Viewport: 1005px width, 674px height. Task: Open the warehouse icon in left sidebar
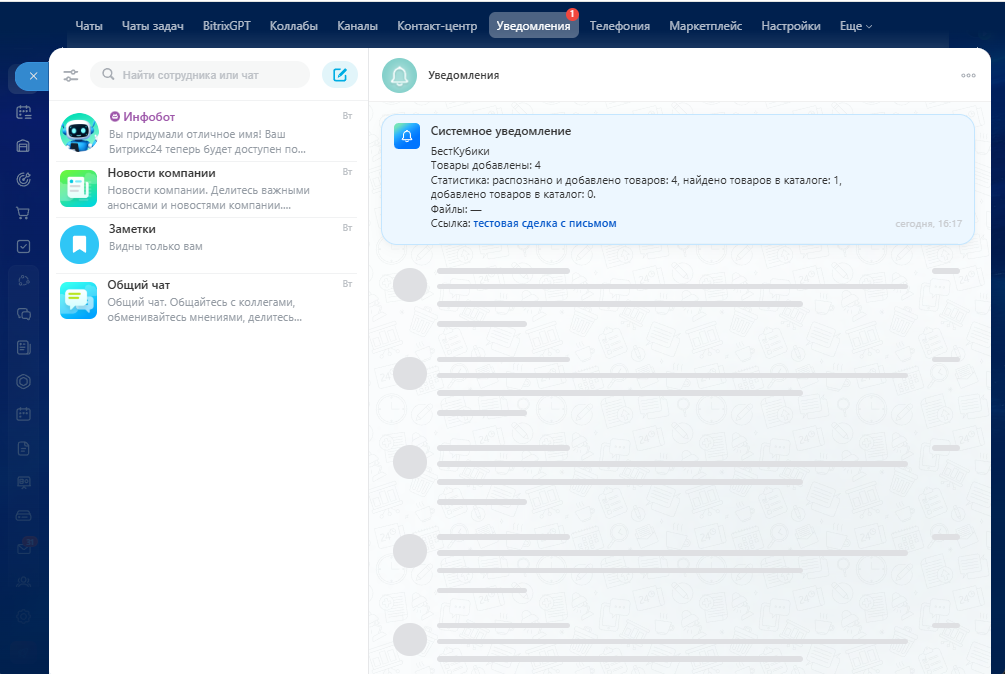[23, 146]
